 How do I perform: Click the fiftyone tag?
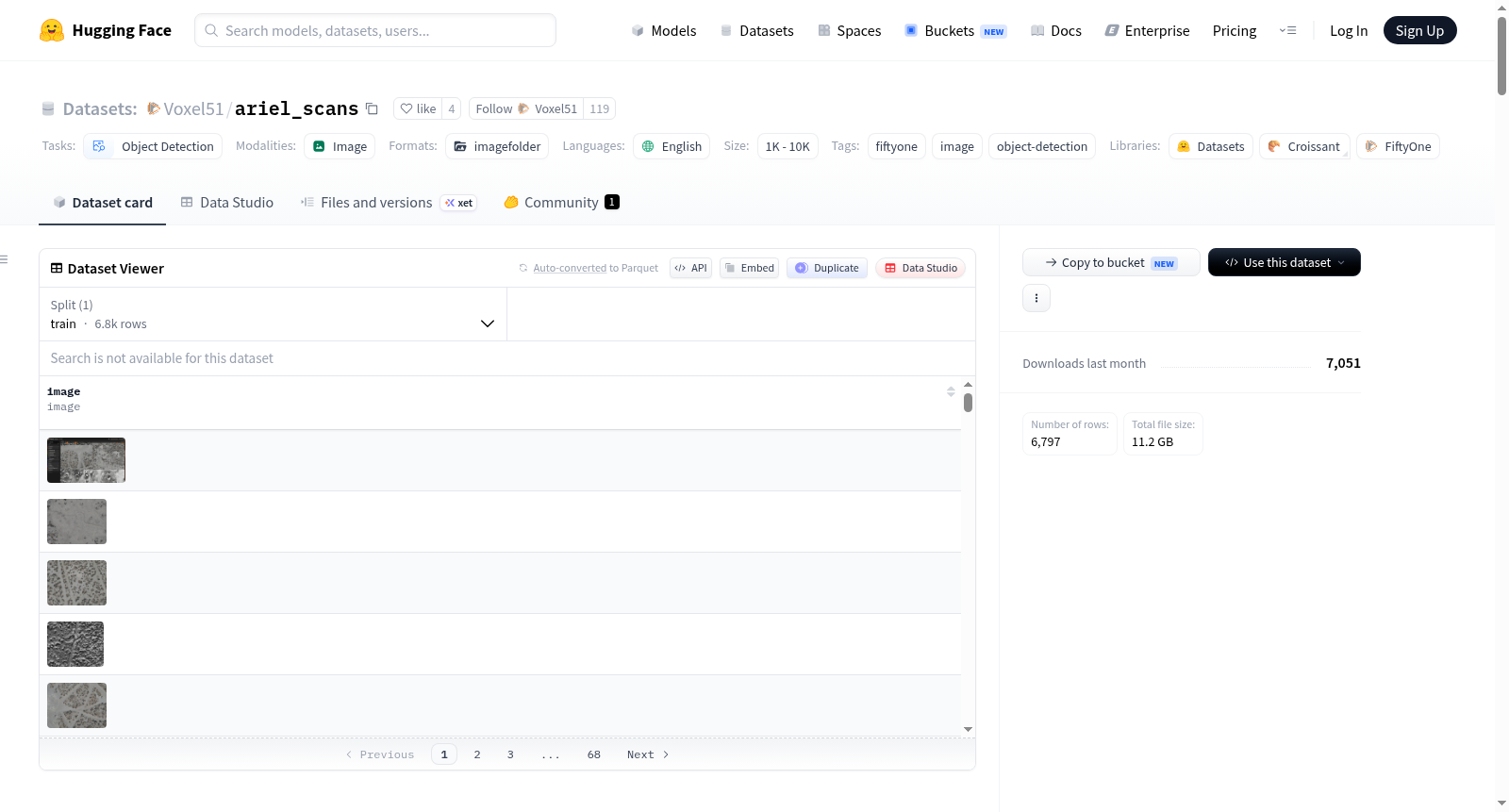896,146
